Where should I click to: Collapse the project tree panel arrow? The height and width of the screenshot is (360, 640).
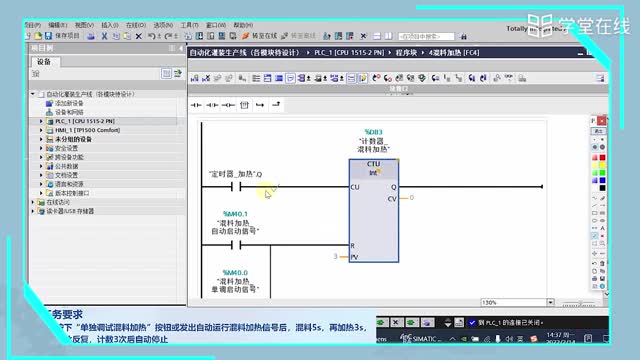coord(181,48)
